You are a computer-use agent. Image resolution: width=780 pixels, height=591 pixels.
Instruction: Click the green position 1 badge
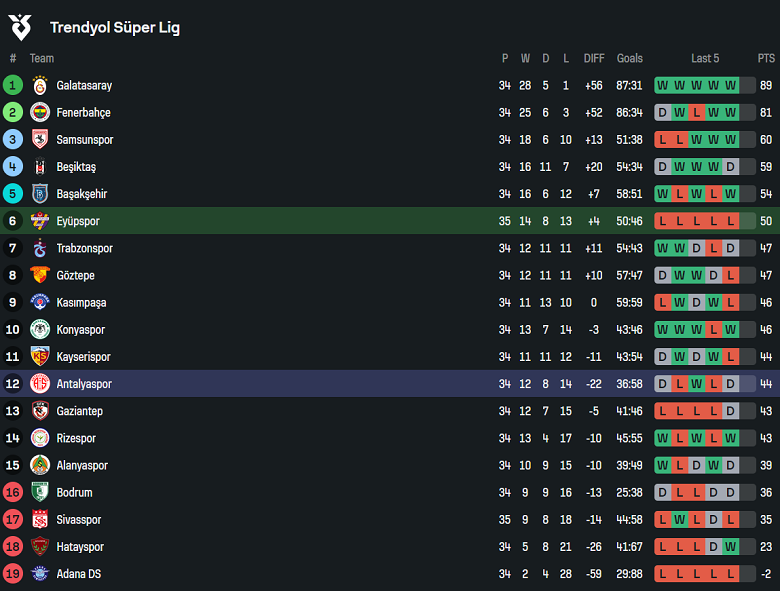pyautogui.click(x=13, y=86)
